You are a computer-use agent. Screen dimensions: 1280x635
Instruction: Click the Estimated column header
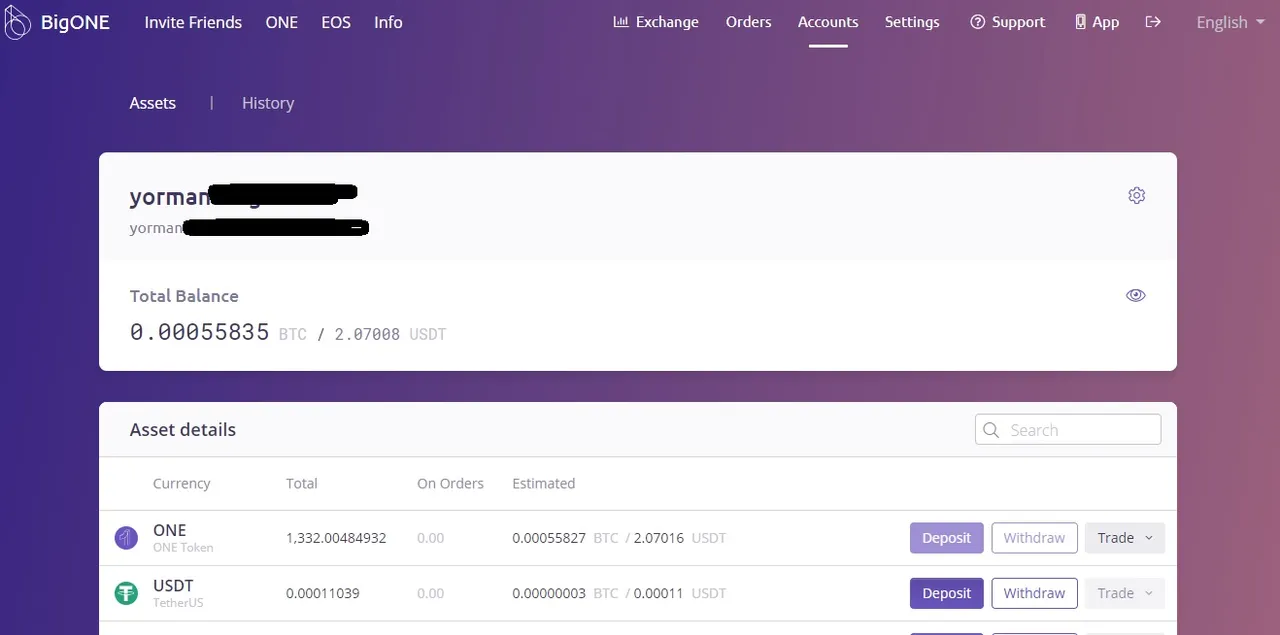coord(544,483)
